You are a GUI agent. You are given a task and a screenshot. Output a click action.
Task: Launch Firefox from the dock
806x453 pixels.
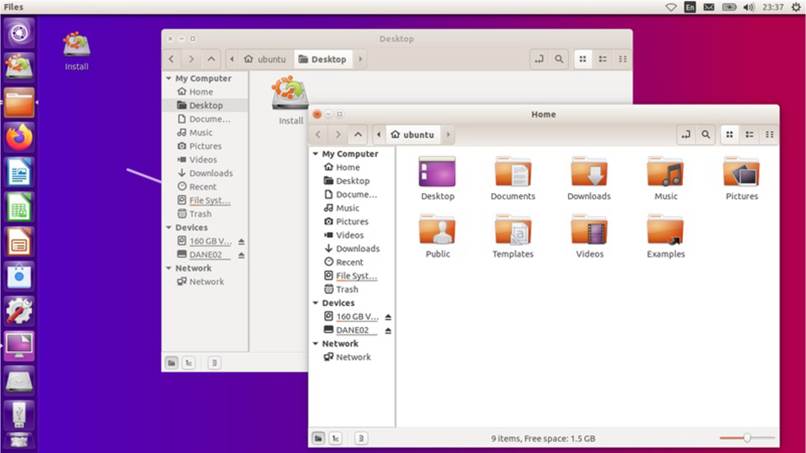(19, 137)
